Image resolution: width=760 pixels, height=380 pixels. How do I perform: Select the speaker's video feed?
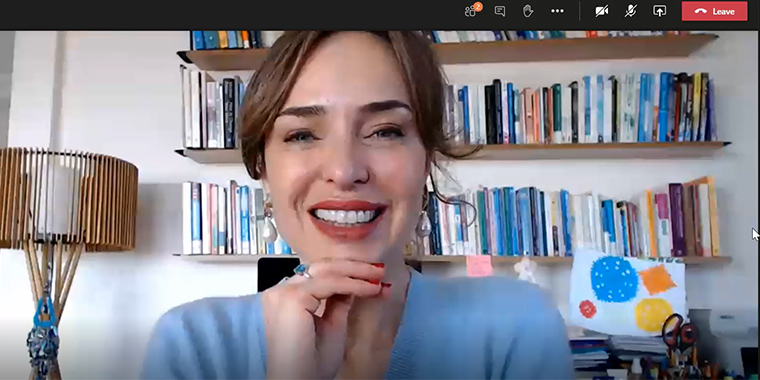[x=380, y=206]
